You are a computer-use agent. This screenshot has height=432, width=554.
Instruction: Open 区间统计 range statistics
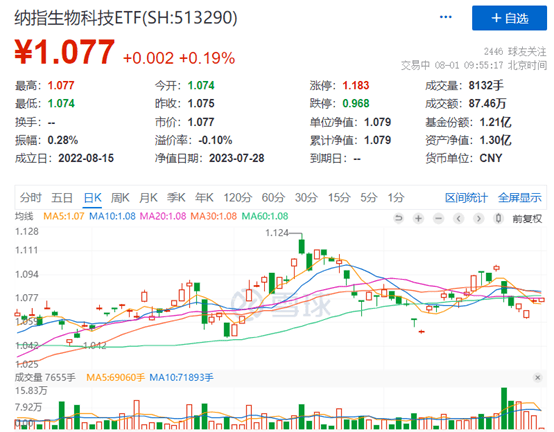pyautogui.click(x=466, y=197)
